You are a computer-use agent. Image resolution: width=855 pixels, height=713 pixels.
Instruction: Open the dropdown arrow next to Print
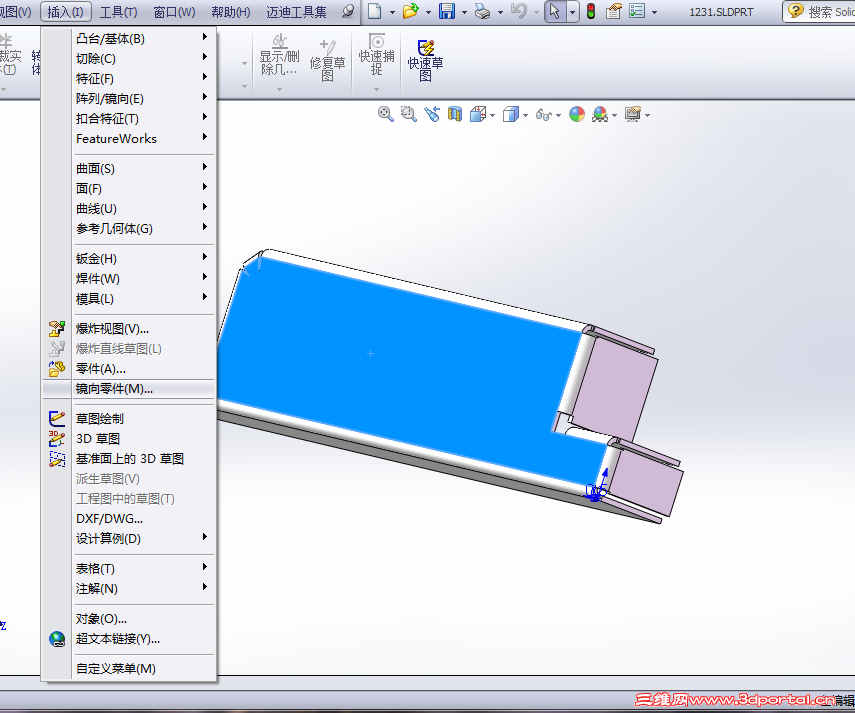point(500,12)
